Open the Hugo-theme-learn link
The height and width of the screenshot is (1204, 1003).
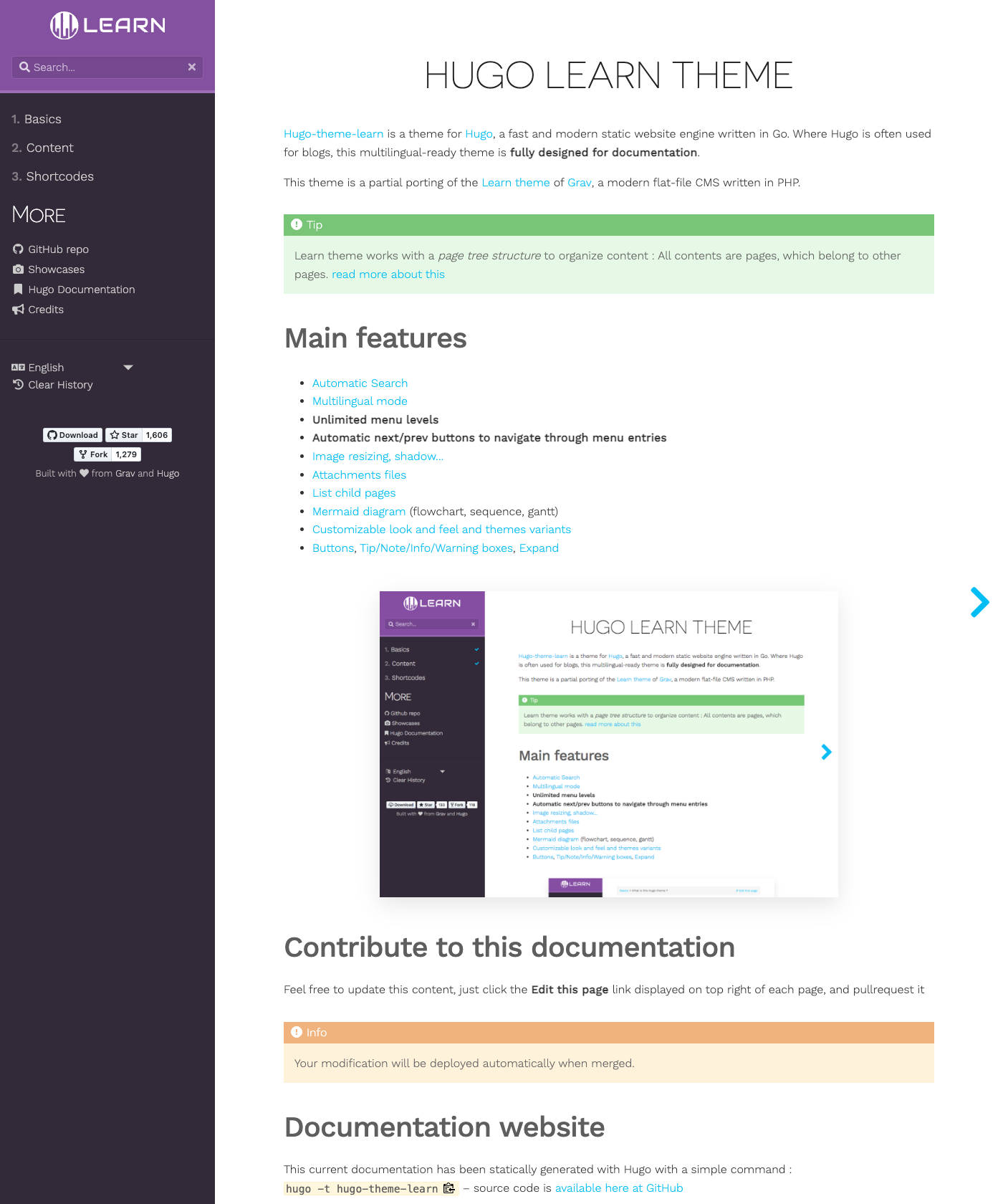[333, 134]
